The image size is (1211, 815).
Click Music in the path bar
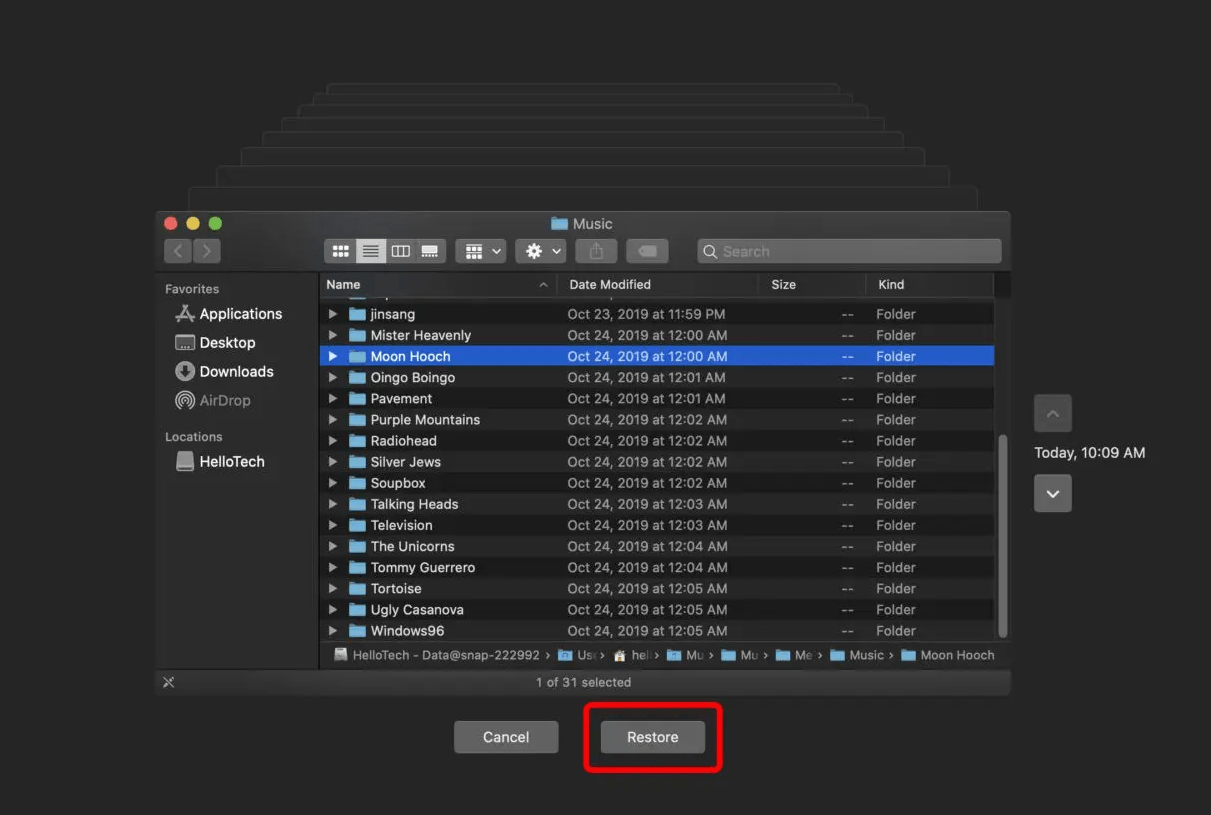[x=858, y=655]
